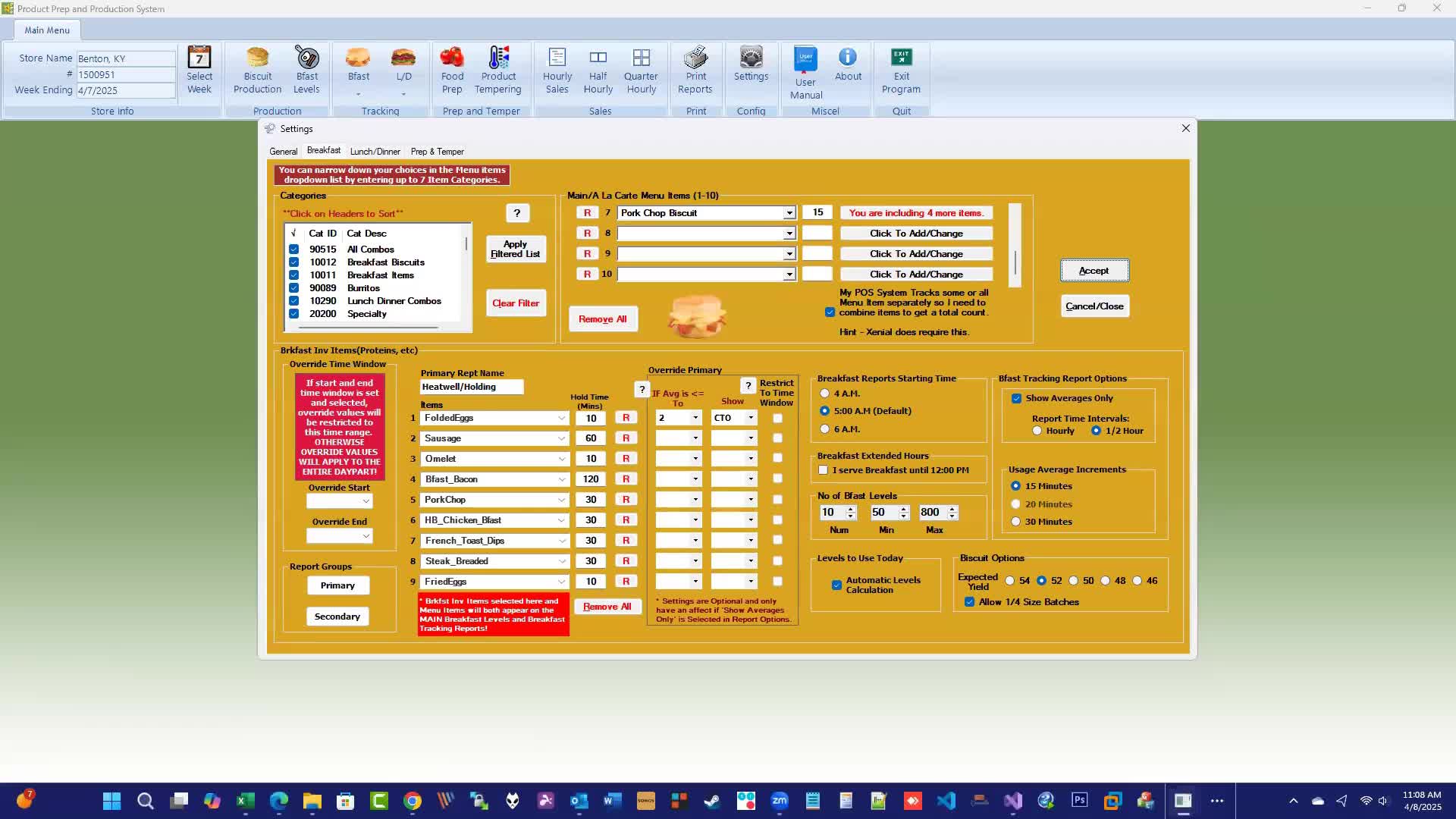
Task: Open the Bfast Levels tool
Action: pos(306,70)
